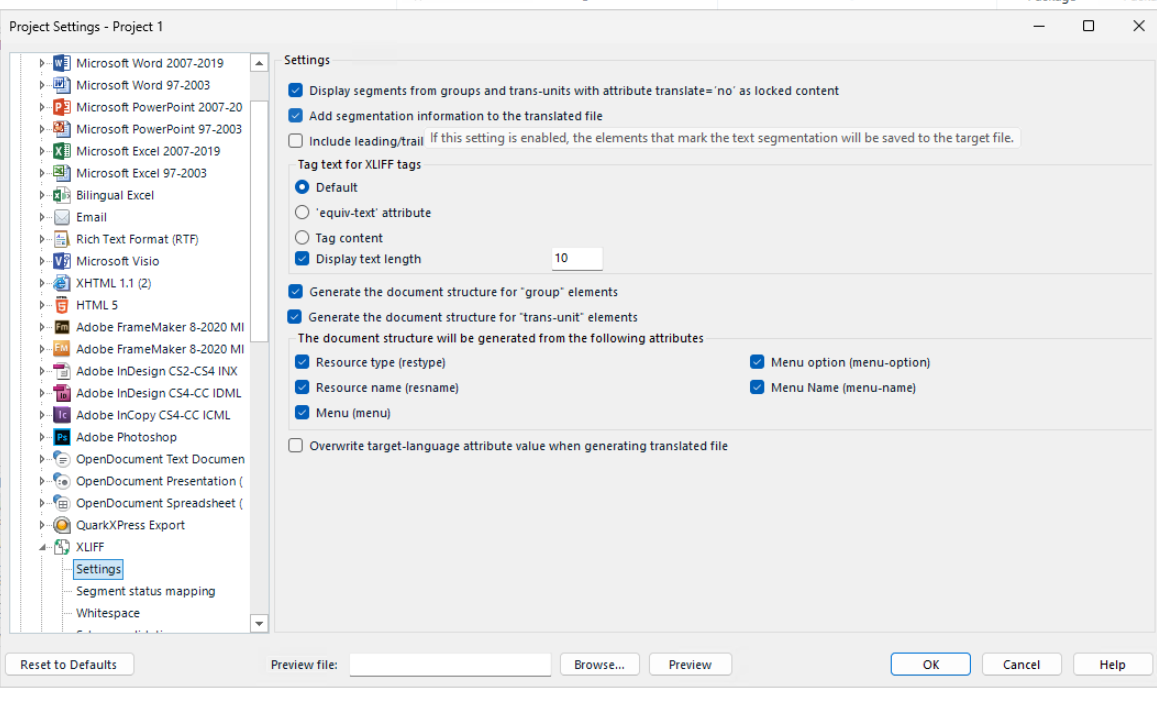Open Segment status mapping under XLIFF
1157x711 pixels.
point(145,591)
